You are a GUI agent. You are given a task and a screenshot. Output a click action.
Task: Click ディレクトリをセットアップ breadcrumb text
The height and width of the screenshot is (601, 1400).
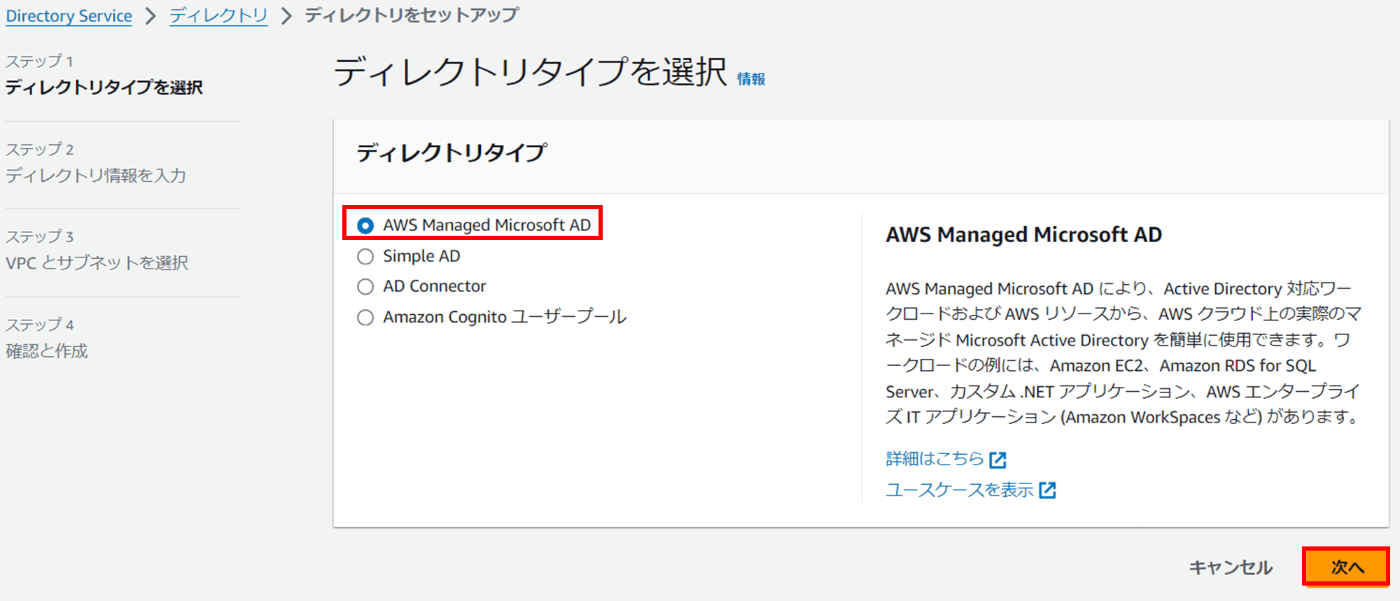click(x=411, y=16)
